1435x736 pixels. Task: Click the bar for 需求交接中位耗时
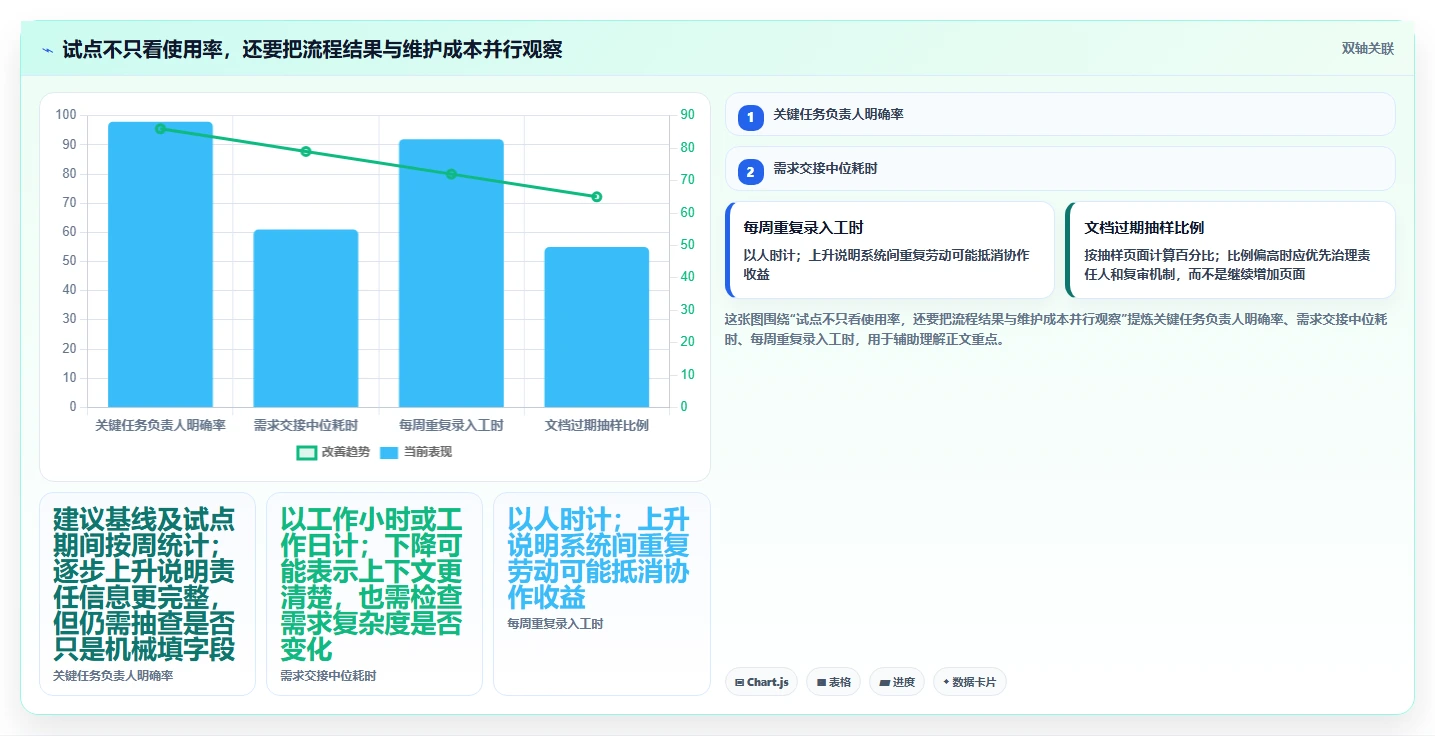[x=306, y=318]
